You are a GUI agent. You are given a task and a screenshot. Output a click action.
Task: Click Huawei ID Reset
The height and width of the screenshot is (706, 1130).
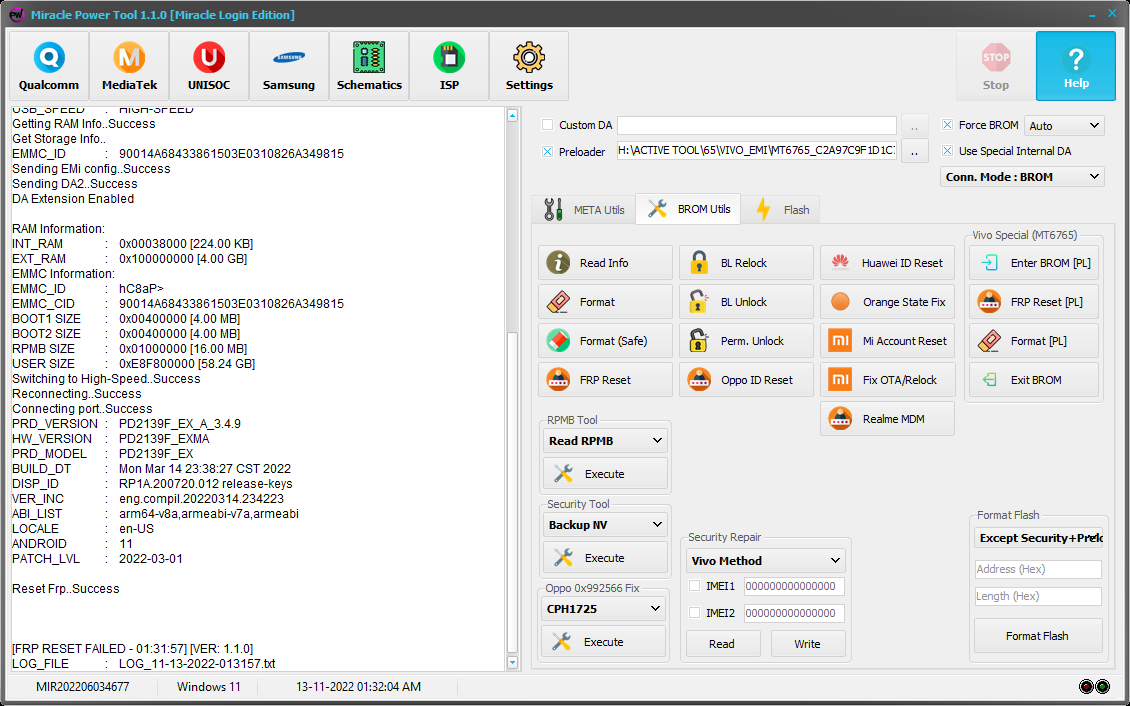(888, 263)
